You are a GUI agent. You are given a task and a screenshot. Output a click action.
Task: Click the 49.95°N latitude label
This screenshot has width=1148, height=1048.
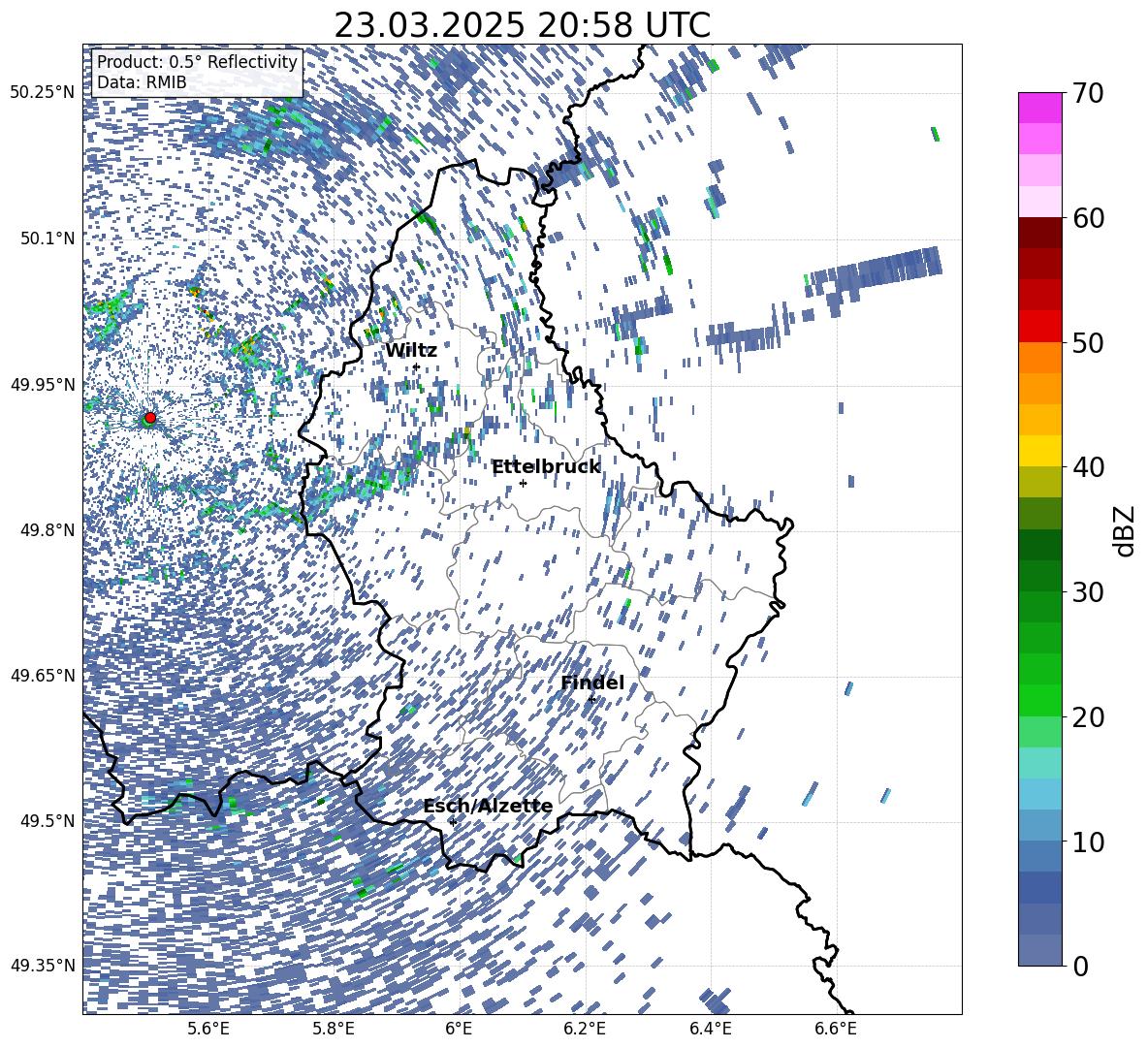43,384
